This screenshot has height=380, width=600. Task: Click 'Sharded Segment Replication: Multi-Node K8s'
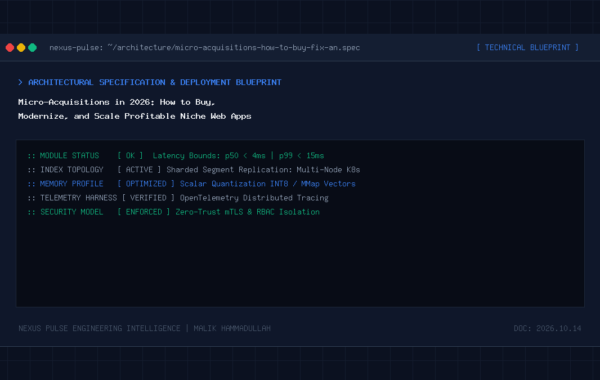(x=263, y=170)
